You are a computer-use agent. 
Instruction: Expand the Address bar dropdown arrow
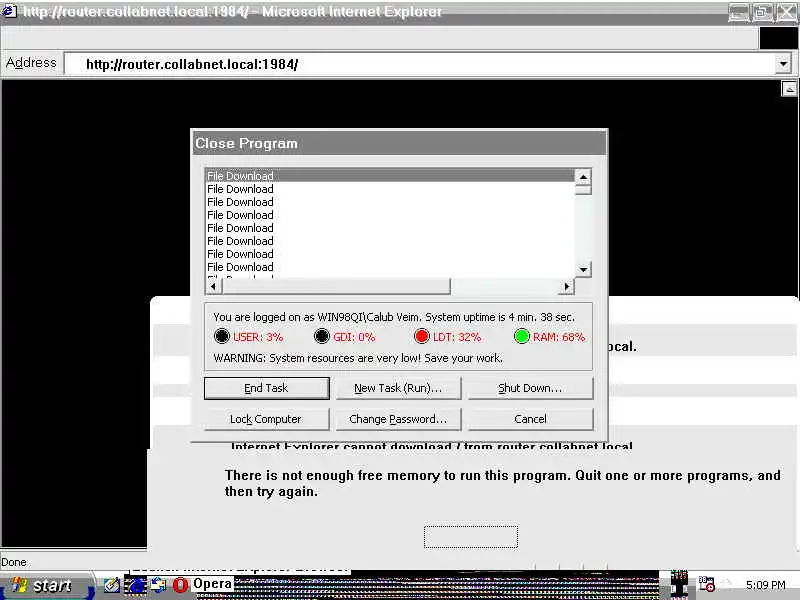(783, 64)
